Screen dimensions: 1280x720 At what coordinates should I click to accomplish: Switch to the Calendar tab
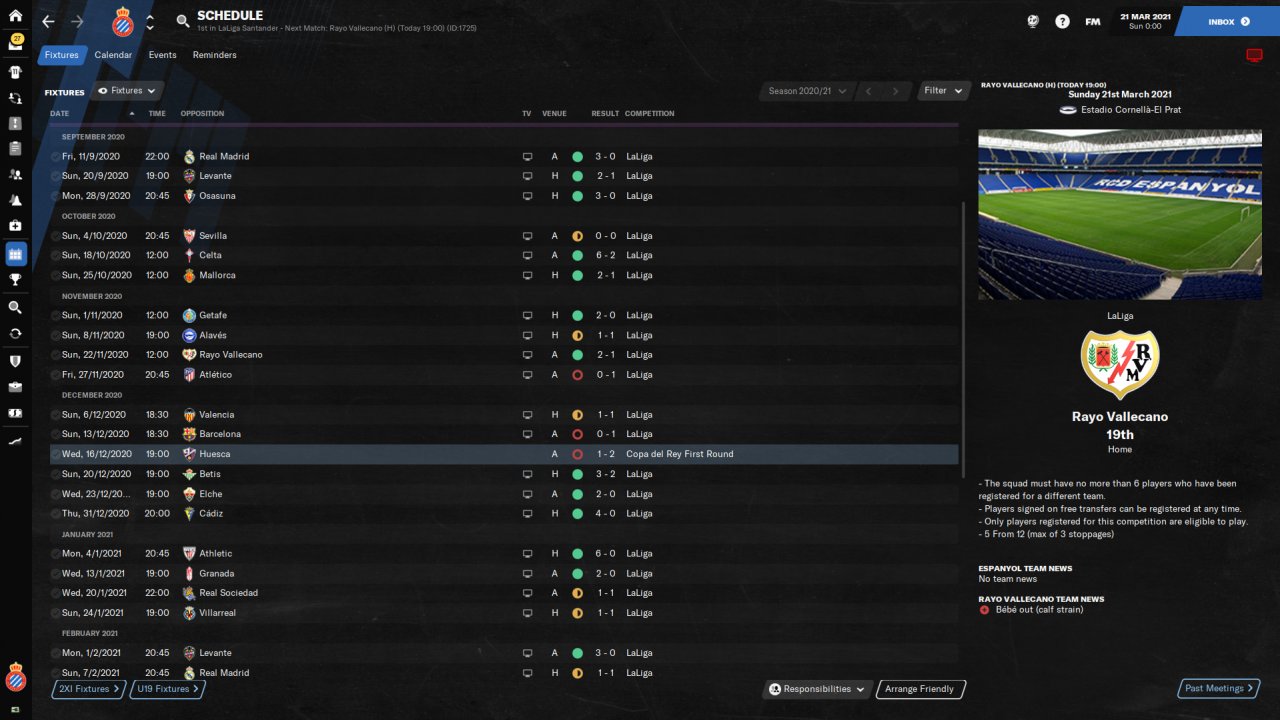[113, 55]
